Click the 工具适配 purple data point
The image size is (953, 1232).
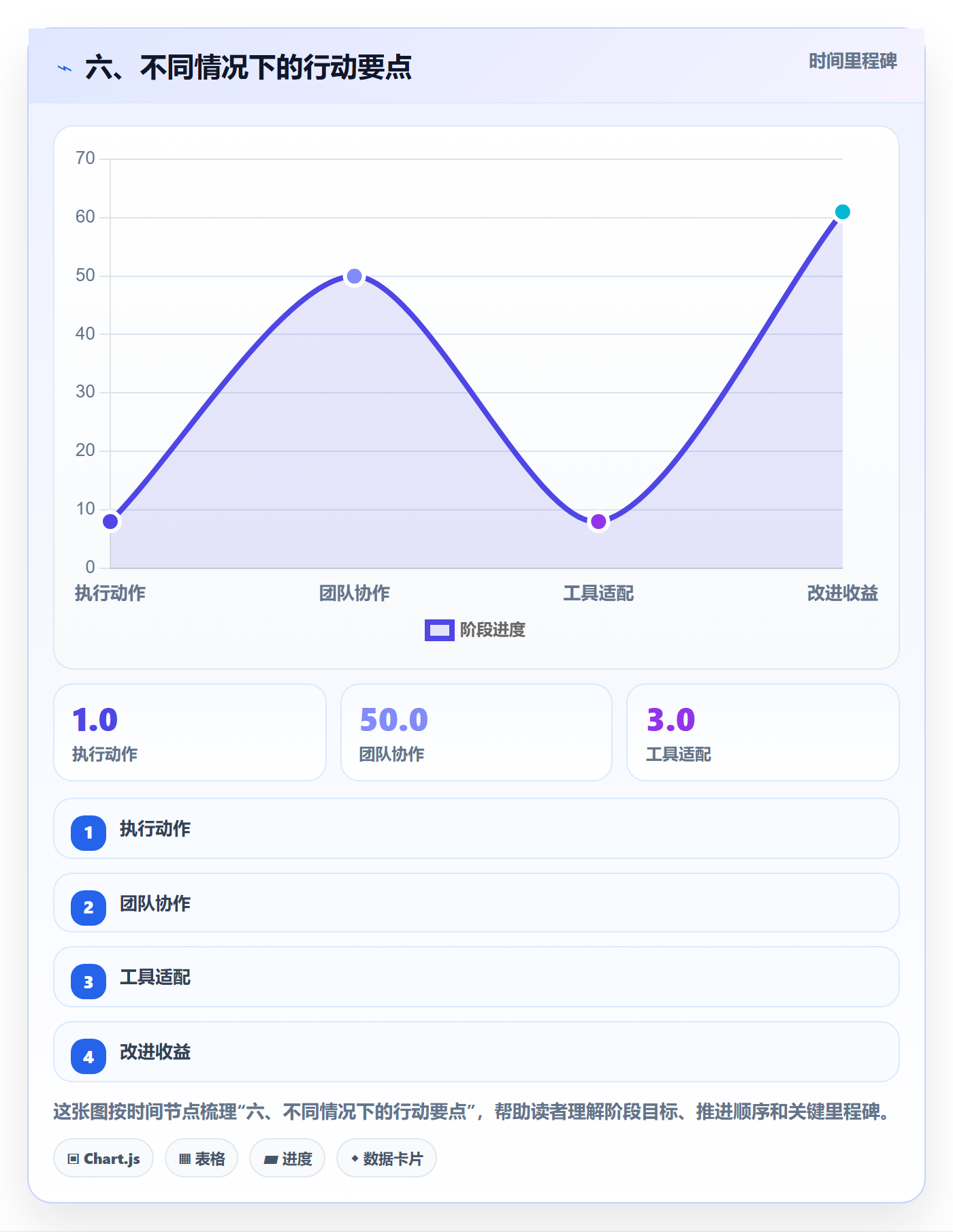pos(598,522)
